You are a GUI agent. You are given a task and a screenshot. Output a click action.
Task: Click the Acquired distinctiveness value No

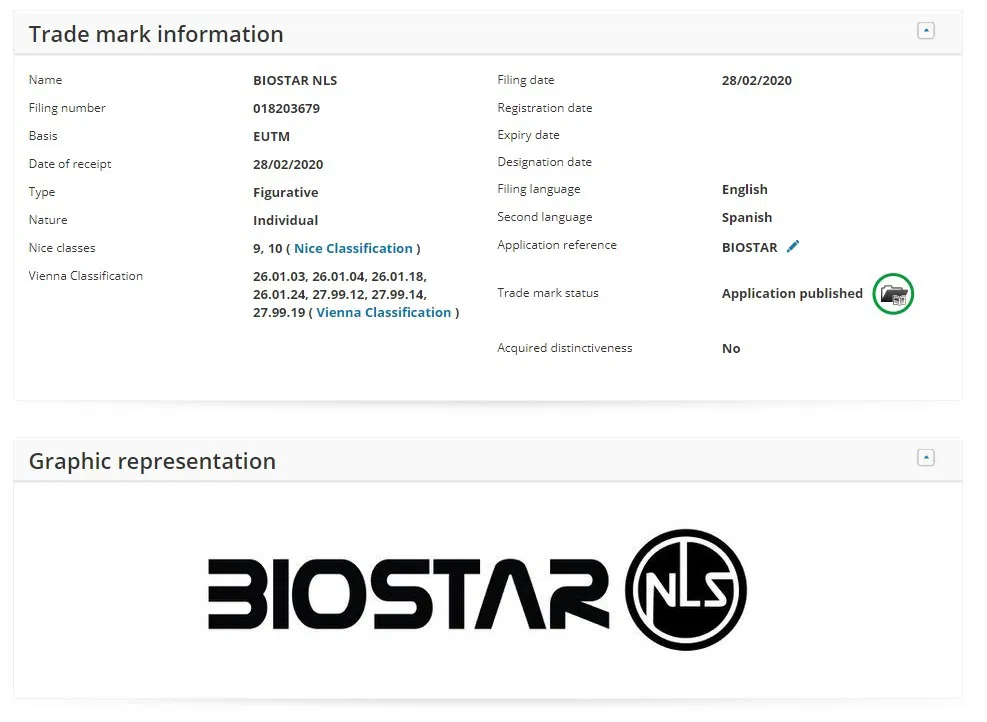(x=730, y=348)
